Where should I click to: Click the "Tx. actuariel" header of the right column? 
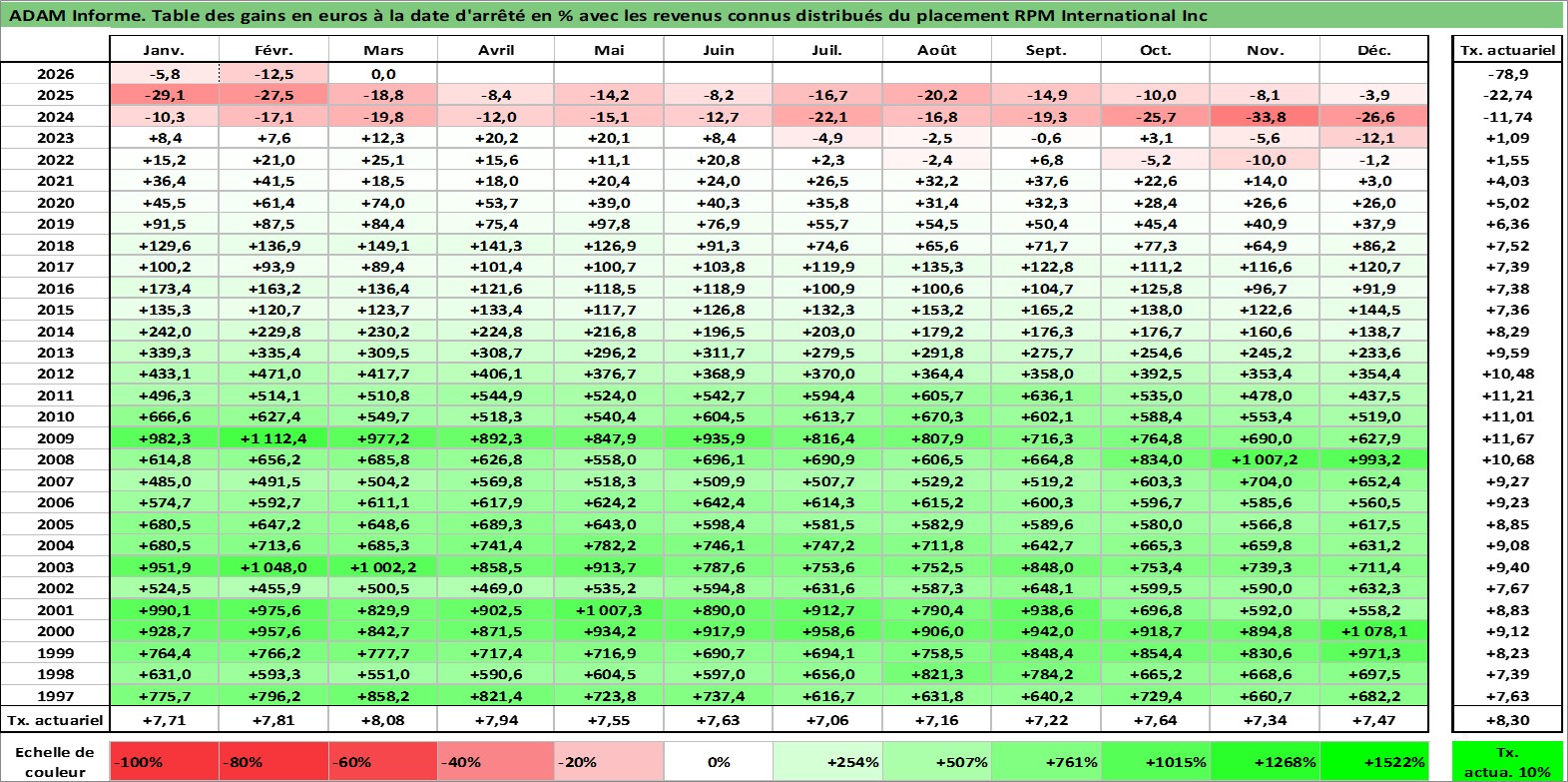[x=1507, y=50]
